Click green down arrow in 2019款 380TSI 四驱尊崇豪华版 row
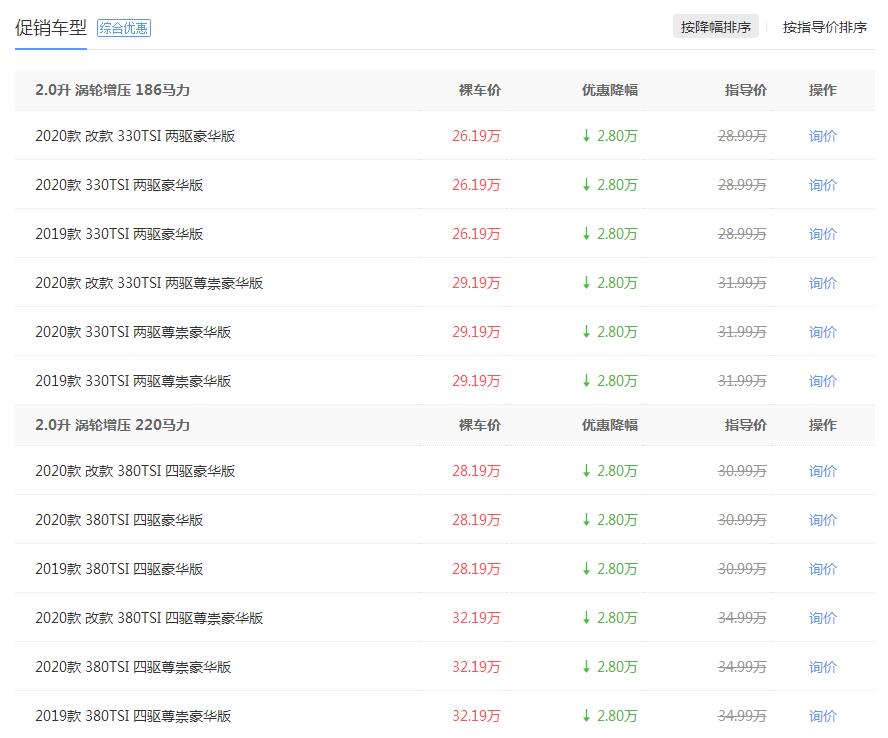This screenshot has width=888, height=738. [x=586, y=715]
